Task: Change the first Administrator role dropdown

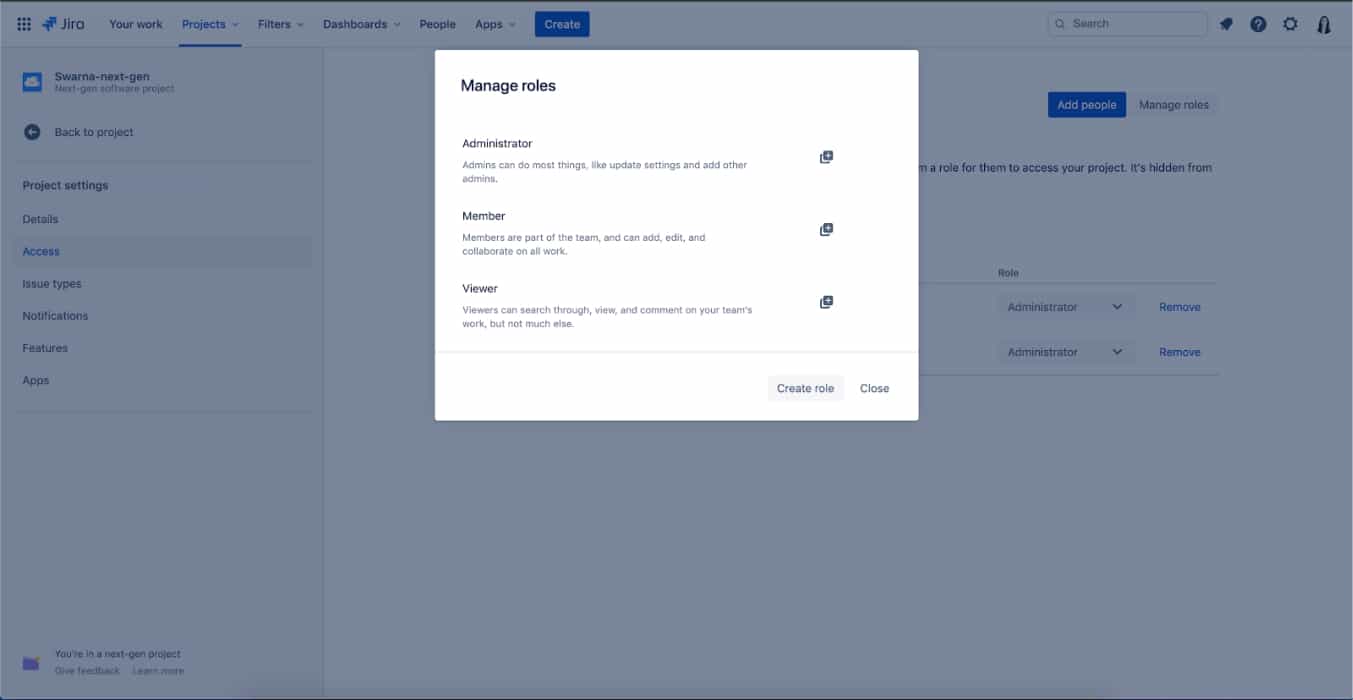Action: click(1064, 306)
